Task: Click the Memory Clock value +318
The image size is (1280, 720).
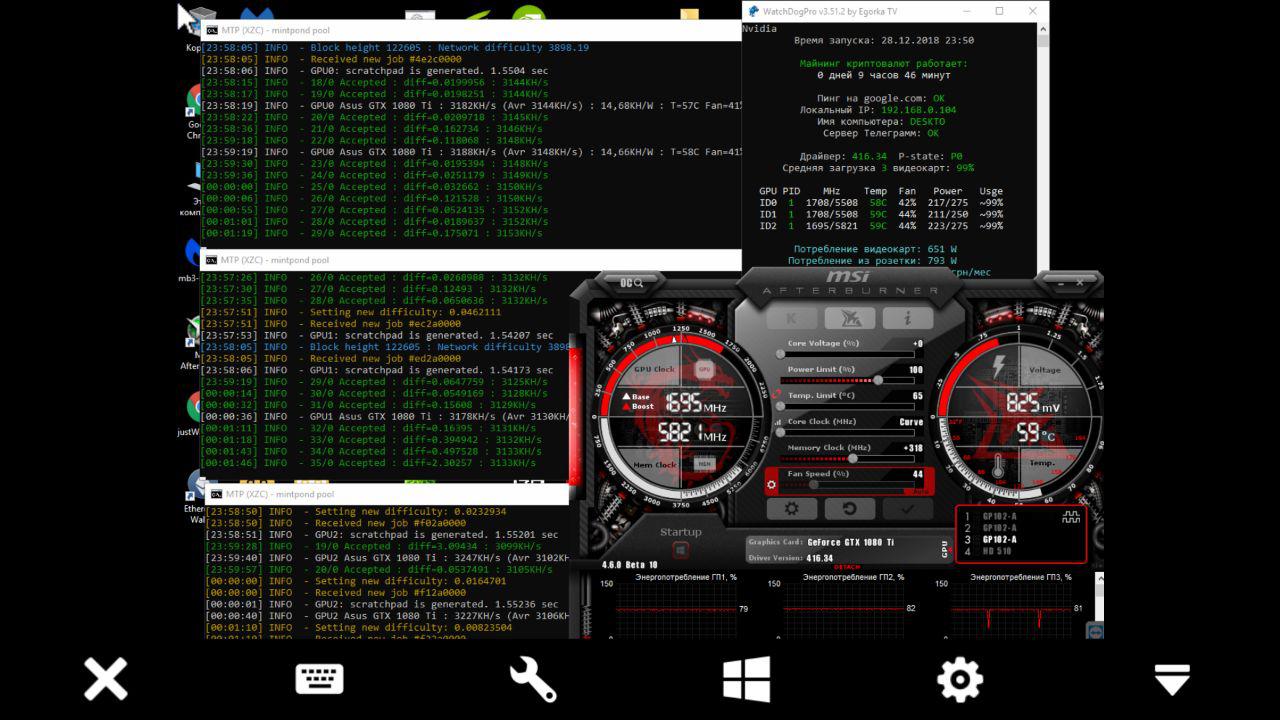Action: point(911,448)
